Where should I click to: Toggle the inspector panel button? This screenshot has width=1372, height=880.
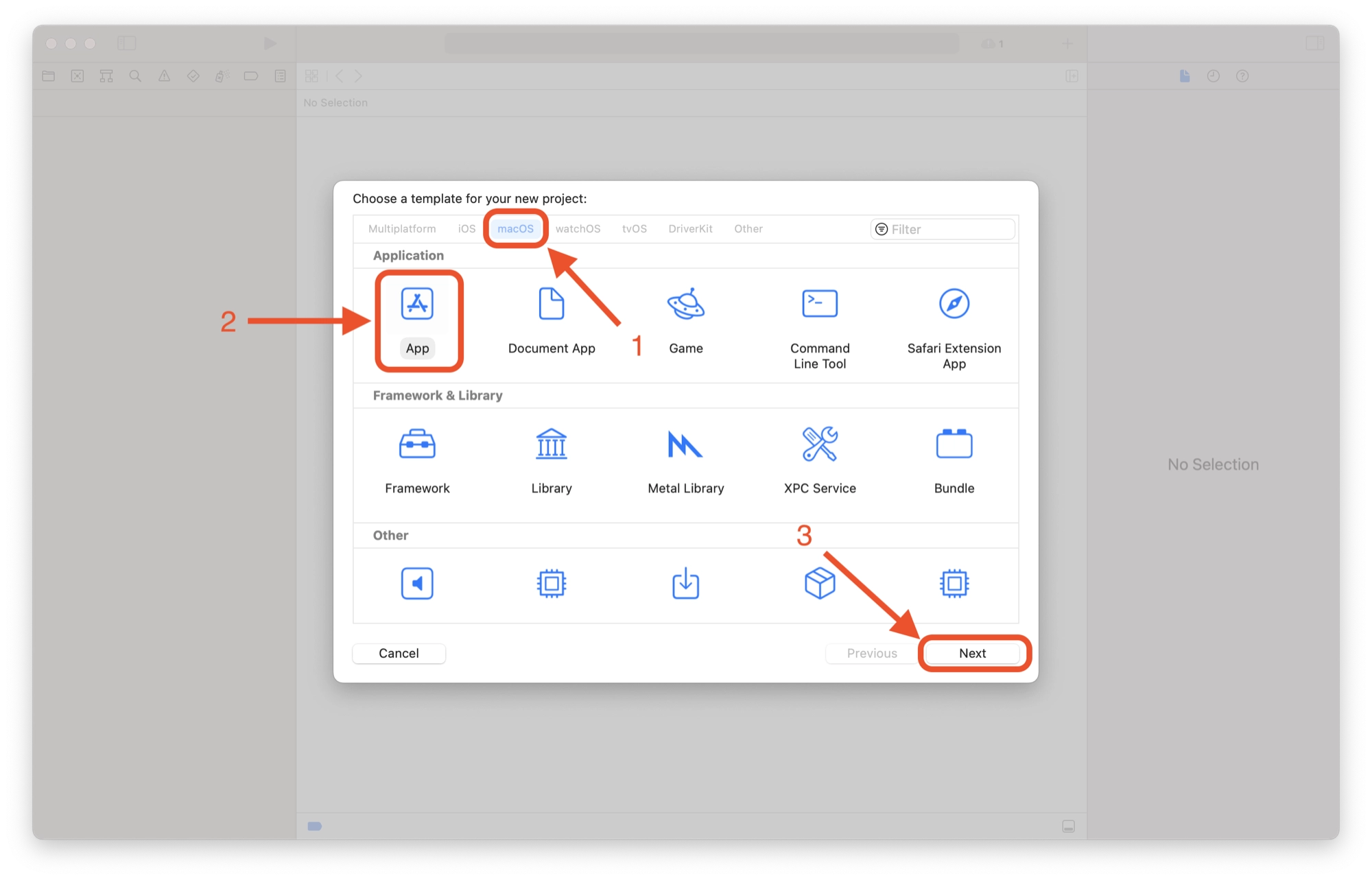click(x=1314, y=43)
